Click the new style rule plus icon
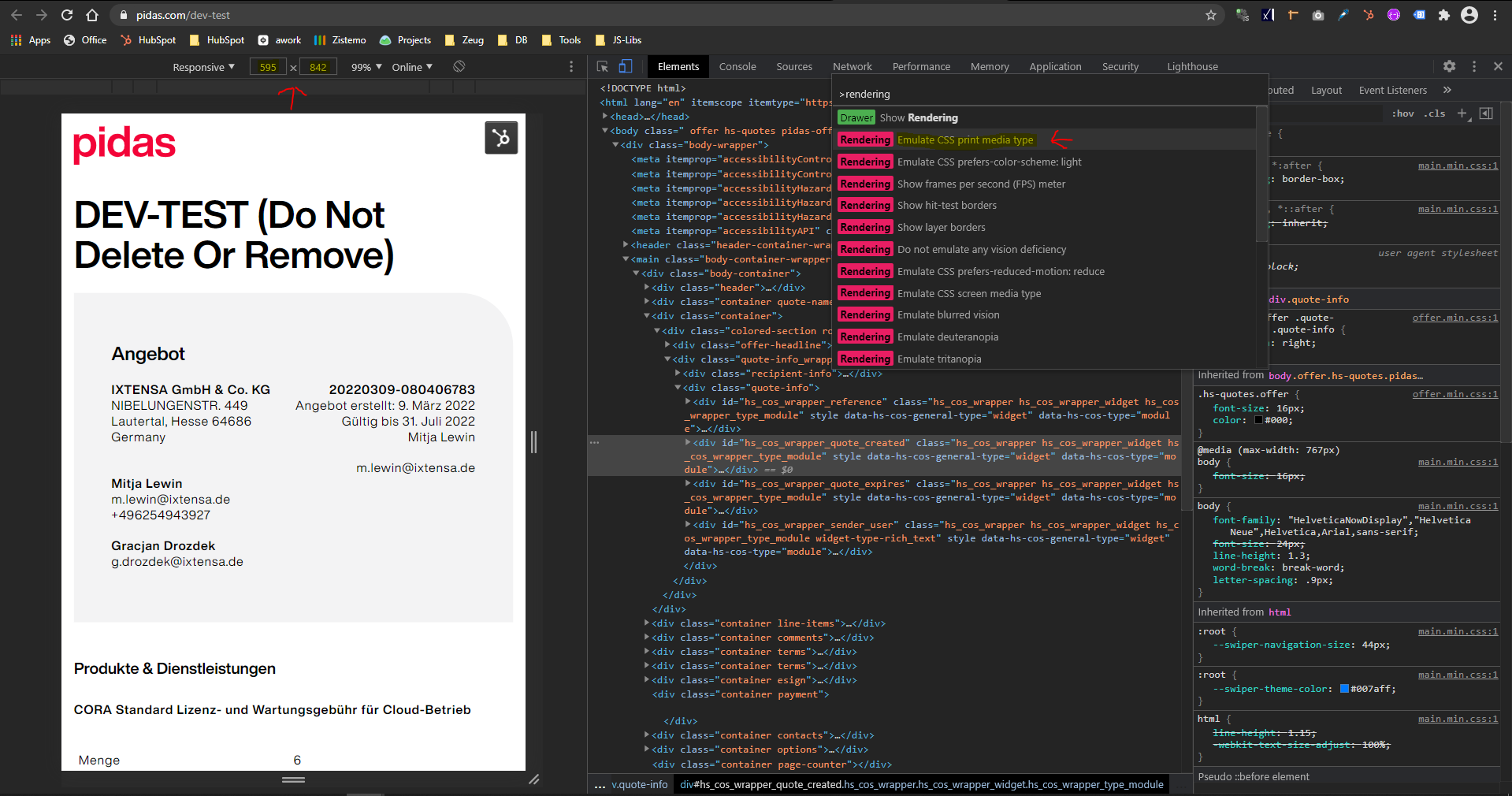Image resolution: width=1512 pixels, height=796 pixels. point(1462,113)
